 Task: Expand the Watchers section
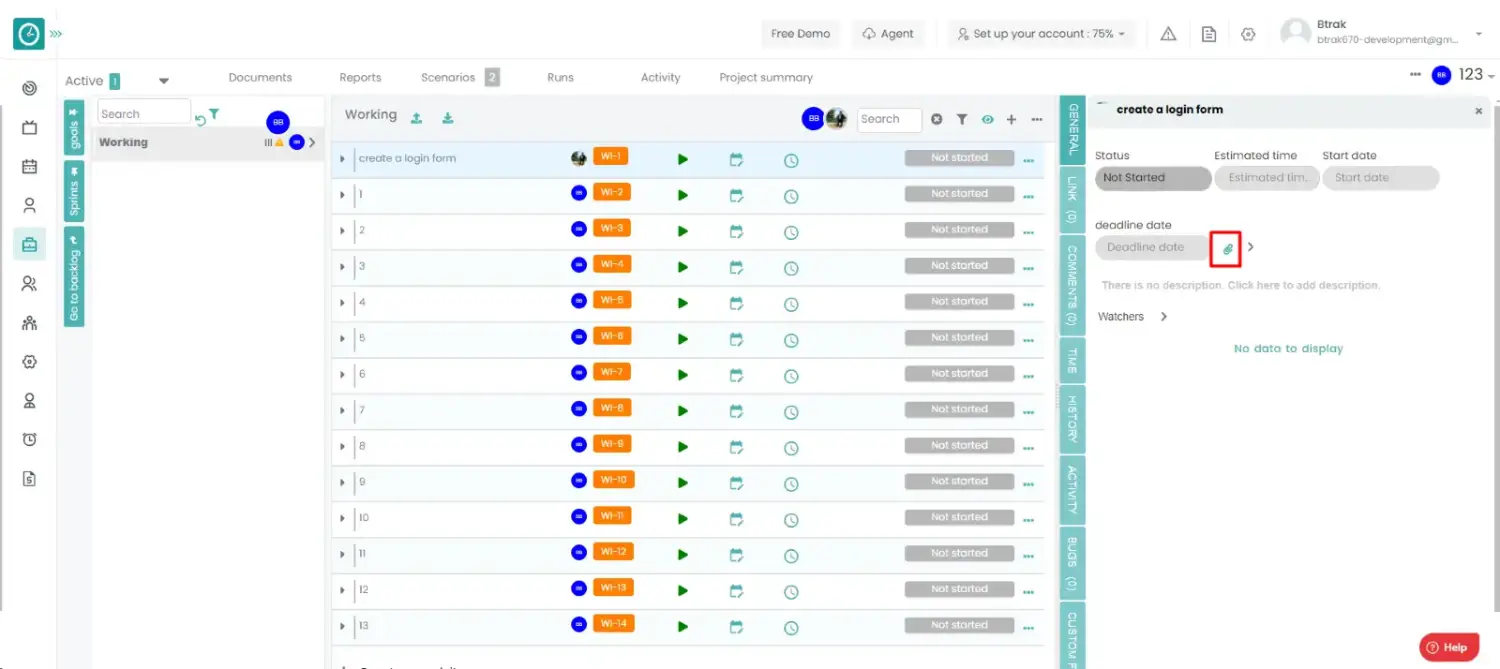(x=1163, y=317)
